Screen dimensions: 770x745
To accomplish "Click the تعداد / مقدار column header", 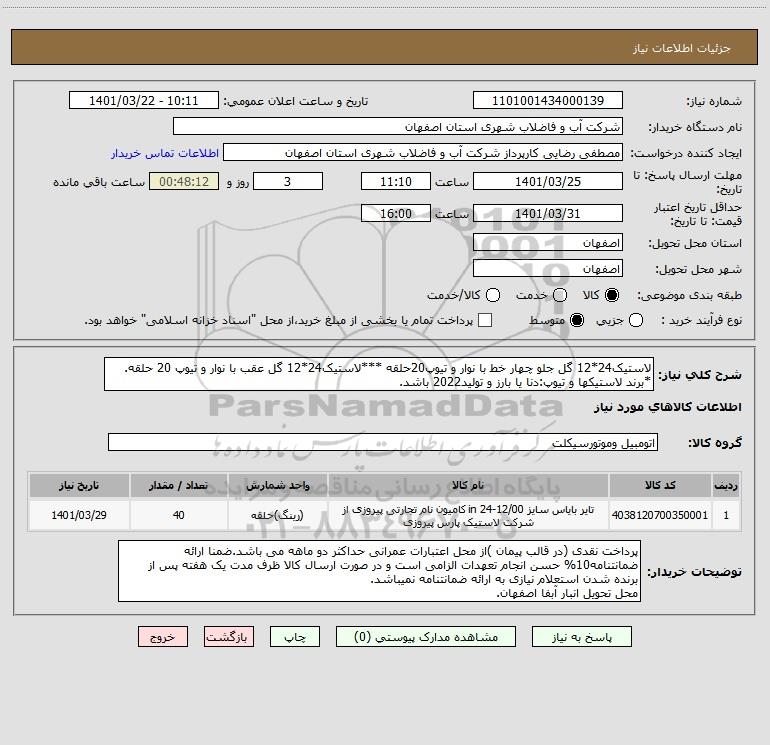I will 179,485.
